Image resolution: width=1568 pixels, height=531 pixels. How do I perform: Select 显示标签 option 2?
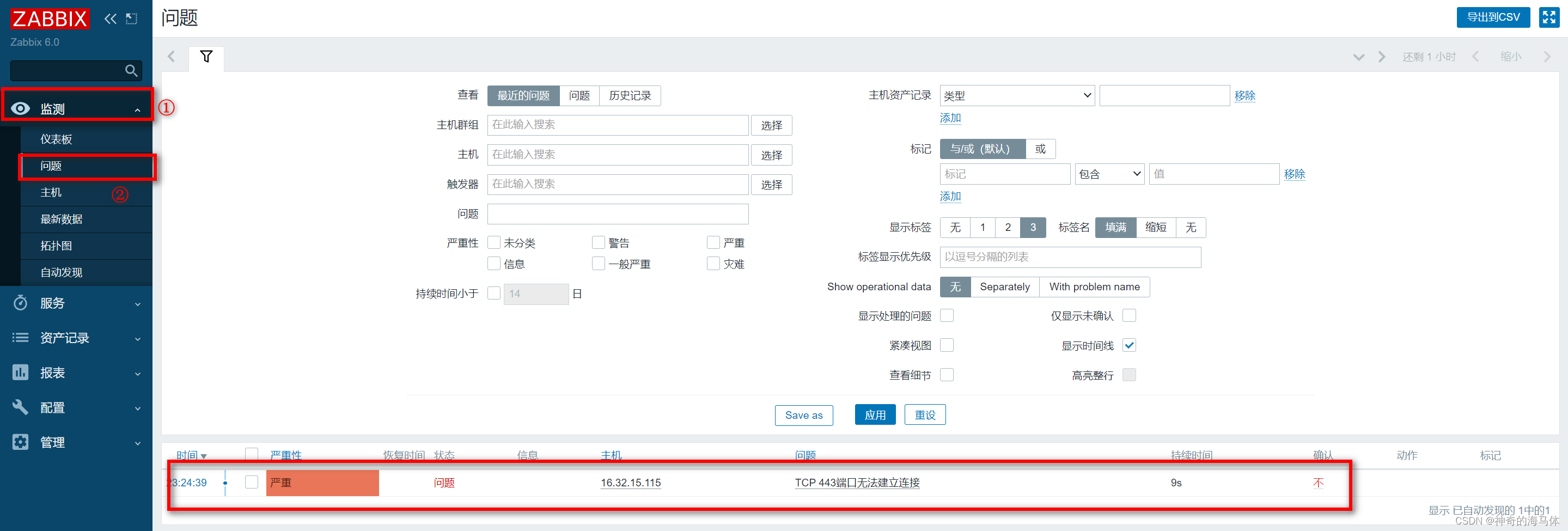tap(1008, 227)
